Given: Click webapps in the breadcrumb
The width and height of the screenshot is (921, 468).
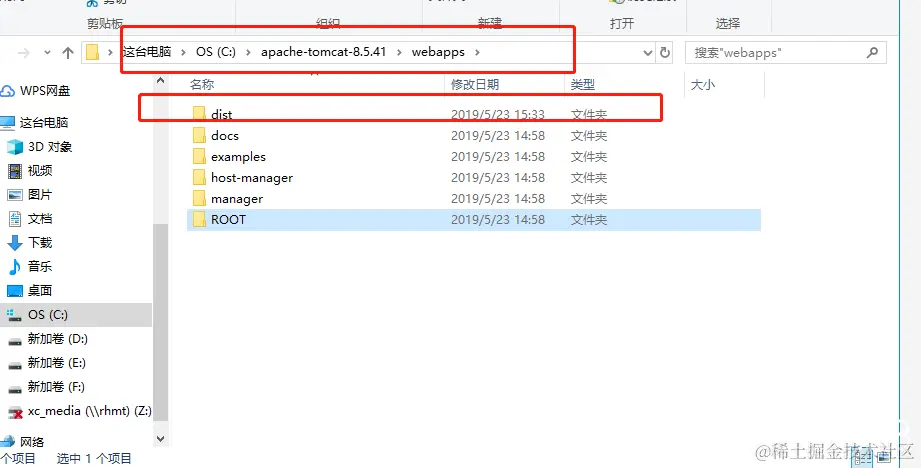Looking at the screenshot, I should 438,52.
